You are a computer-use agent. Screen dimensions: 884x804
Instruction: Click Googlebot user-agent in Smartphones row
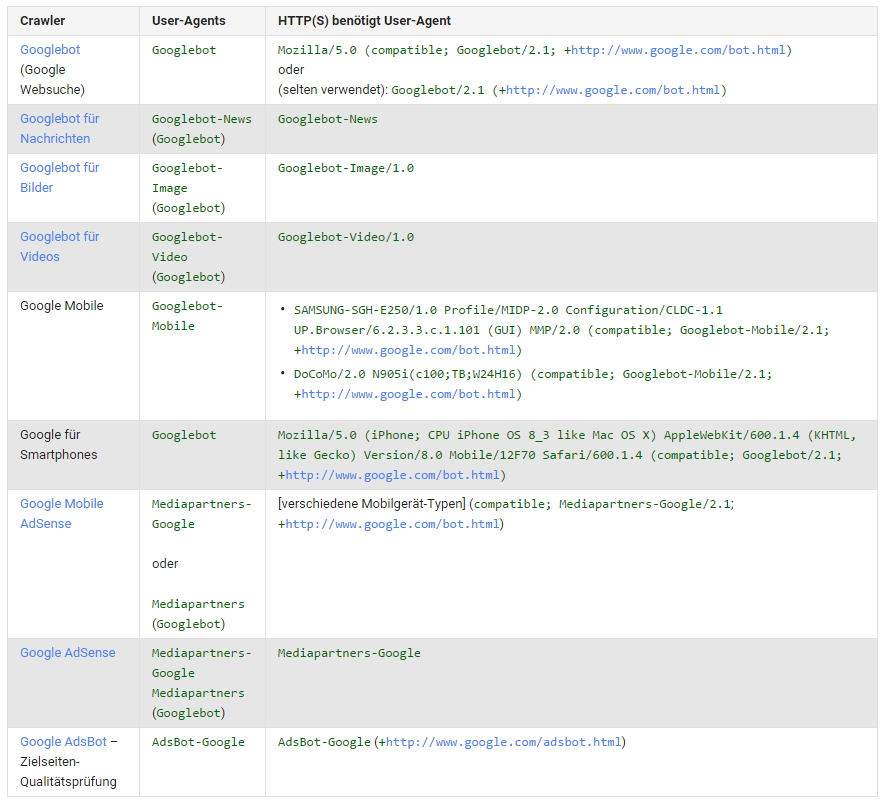point(184,435)
